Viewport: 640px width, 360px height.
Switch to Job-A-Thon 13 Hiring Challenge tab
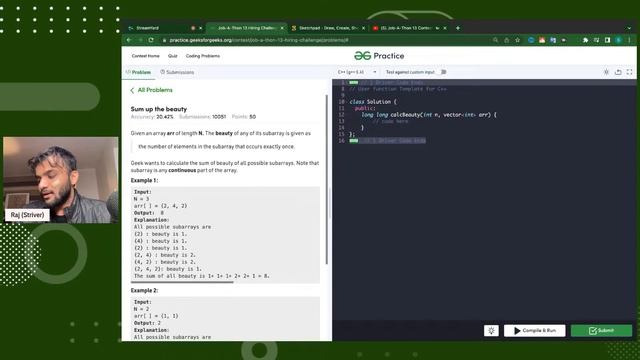247,28
